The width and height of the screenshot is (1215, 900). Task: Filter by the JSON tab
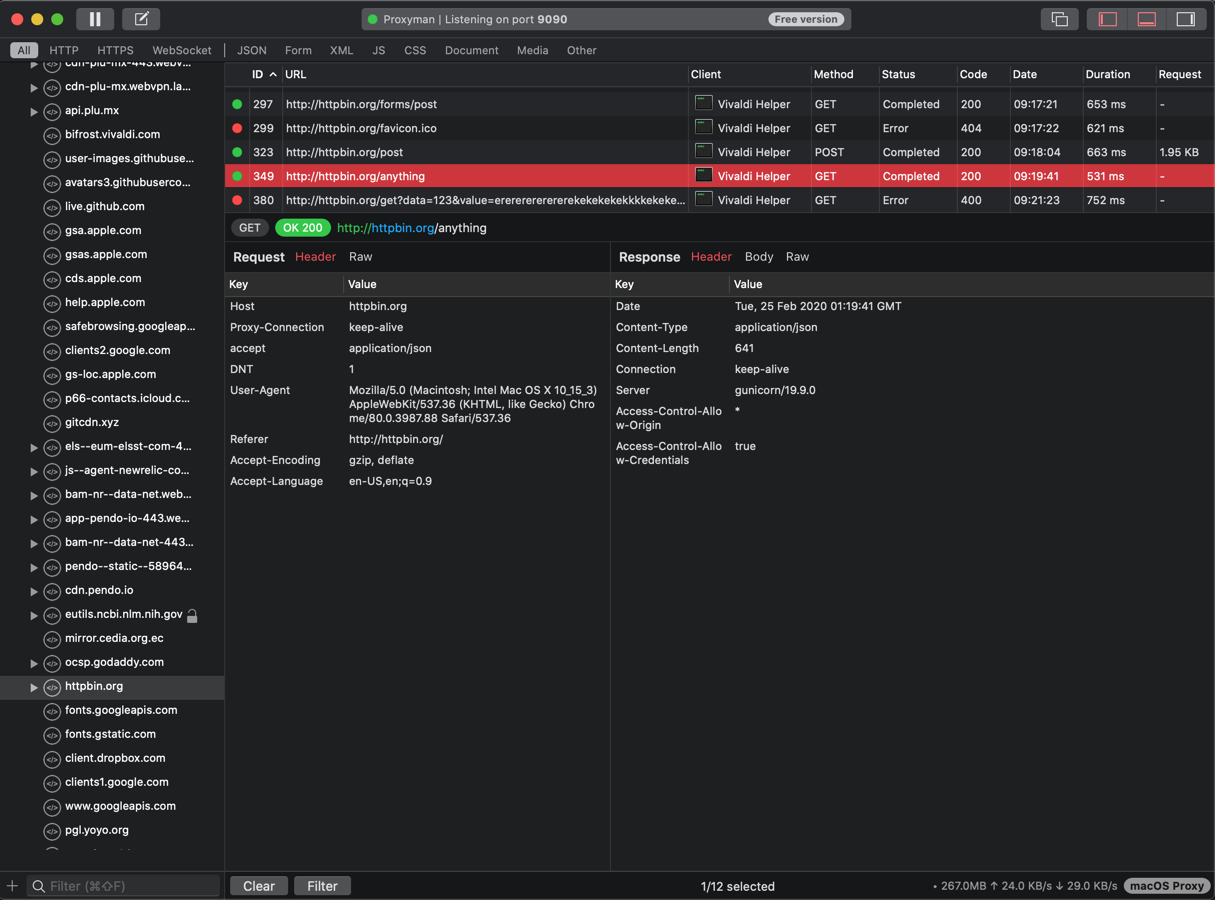(252, 50)
